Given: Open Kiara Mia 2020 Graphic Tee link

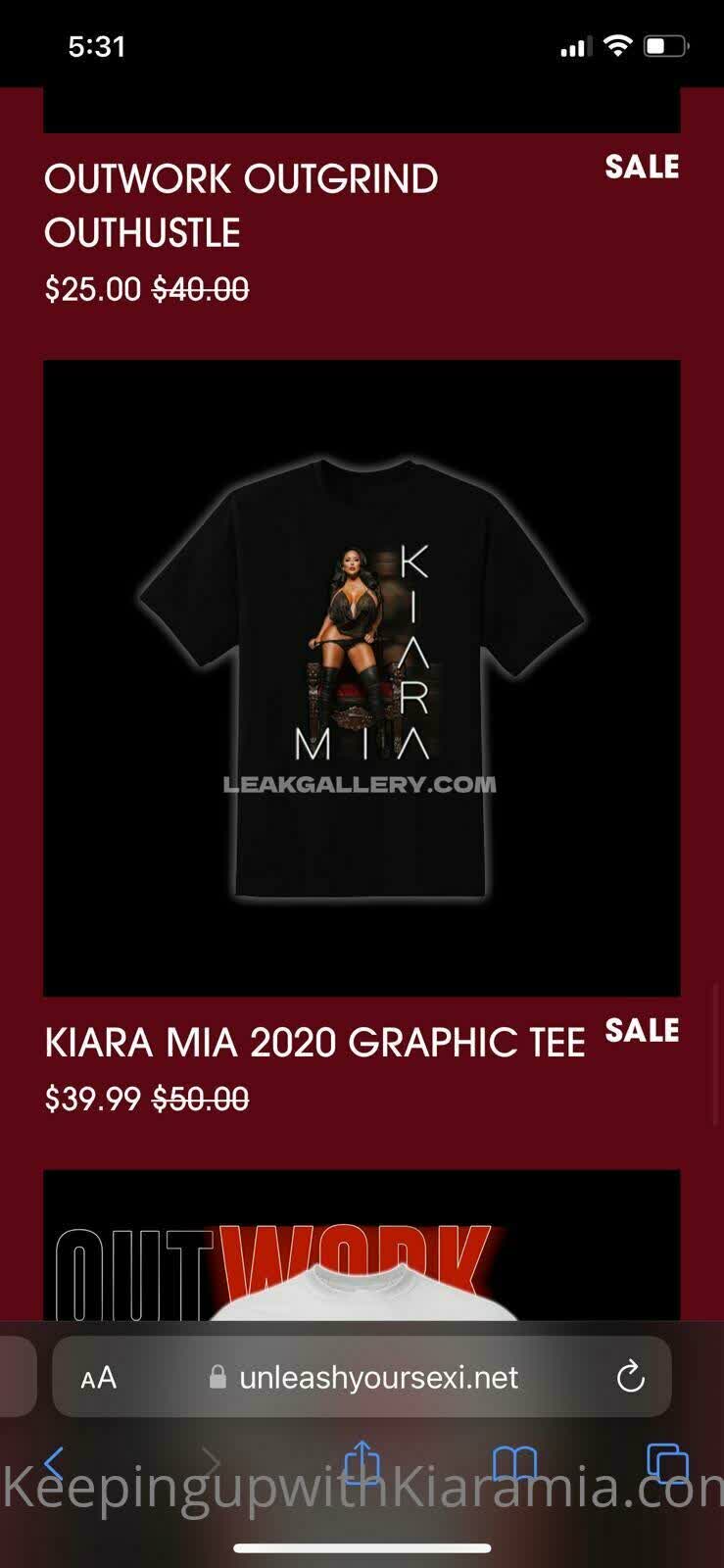Looking at the screenshot, I should pos(314,1043).
